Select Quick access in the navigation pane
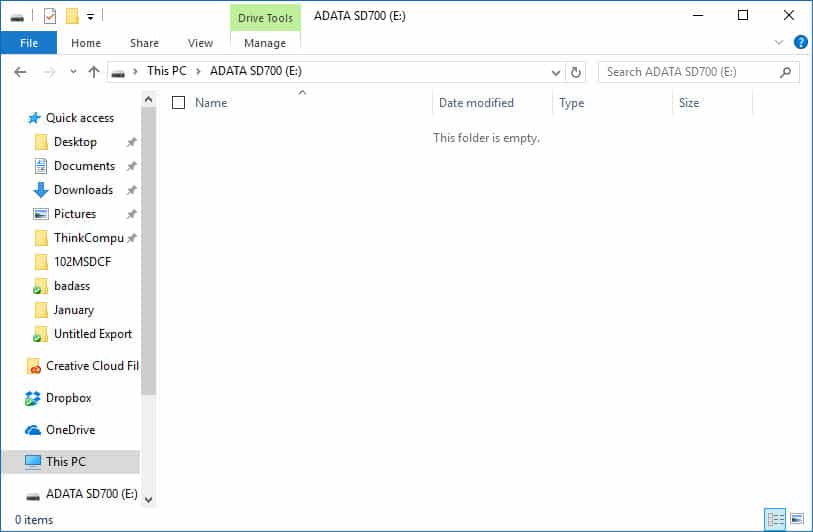The height and width of the screenshot is (532, 813). pos(80,118)
